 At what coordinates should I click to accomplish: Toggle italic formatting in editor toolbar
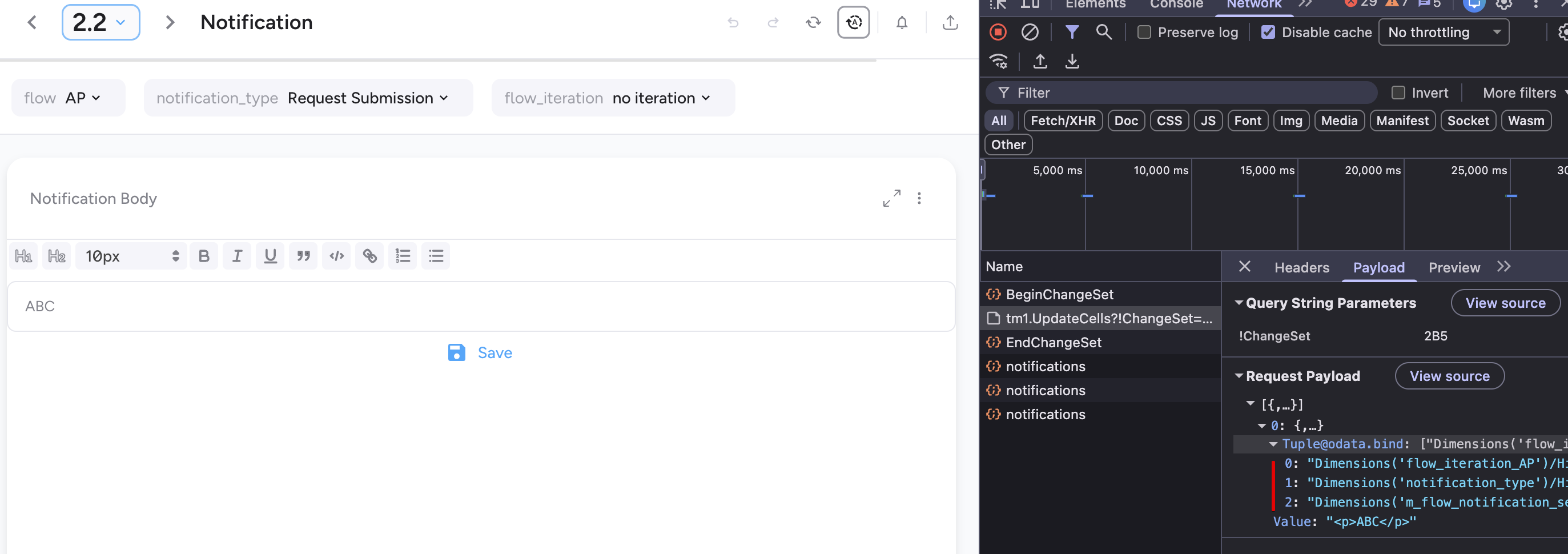(x=237, y=256)
